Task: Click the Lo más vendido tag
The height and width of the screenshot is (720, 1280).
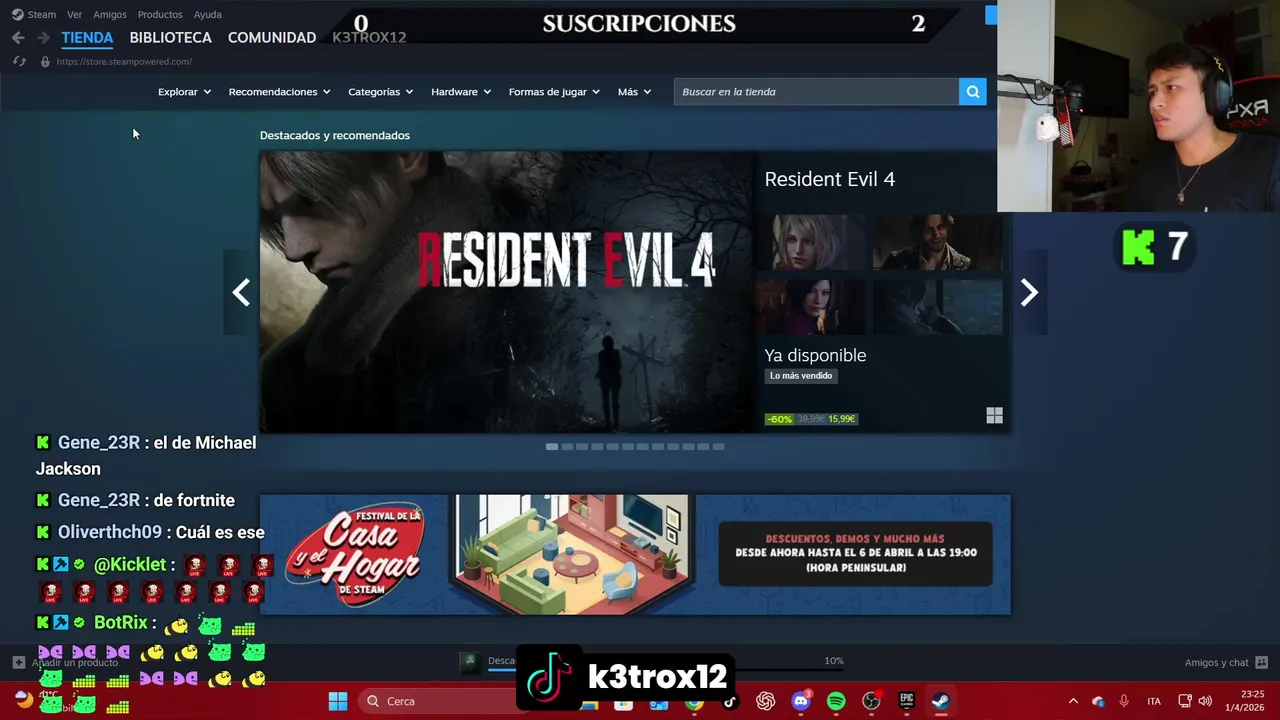Action: pos(801,376)
